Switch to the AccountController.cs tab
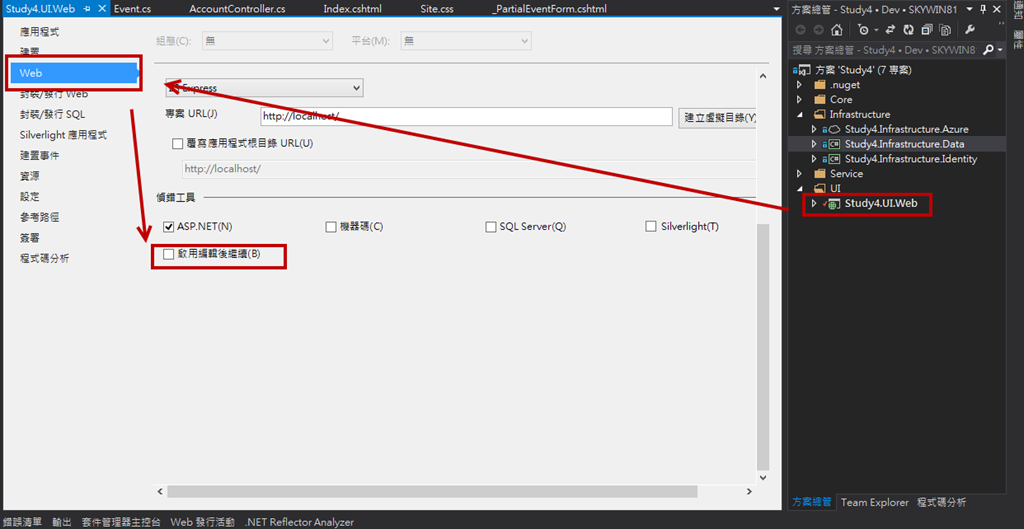This screenshot has width=1024, height=529. coord(237,8)
